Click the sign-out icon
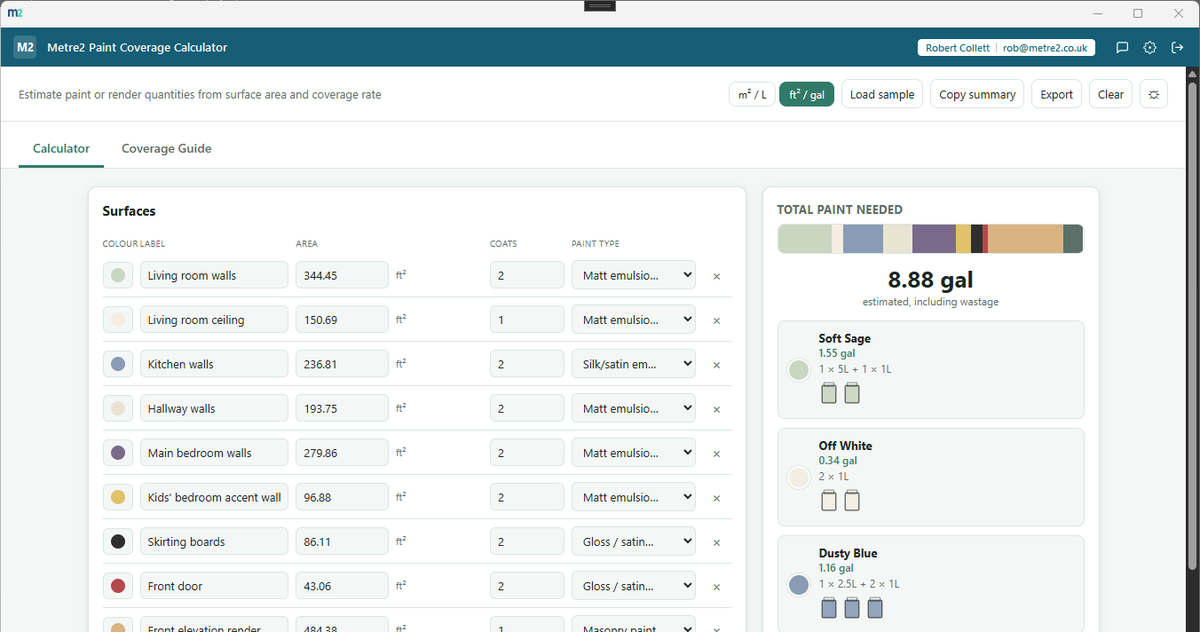 pyautogui.click(x=1177, y=48)
